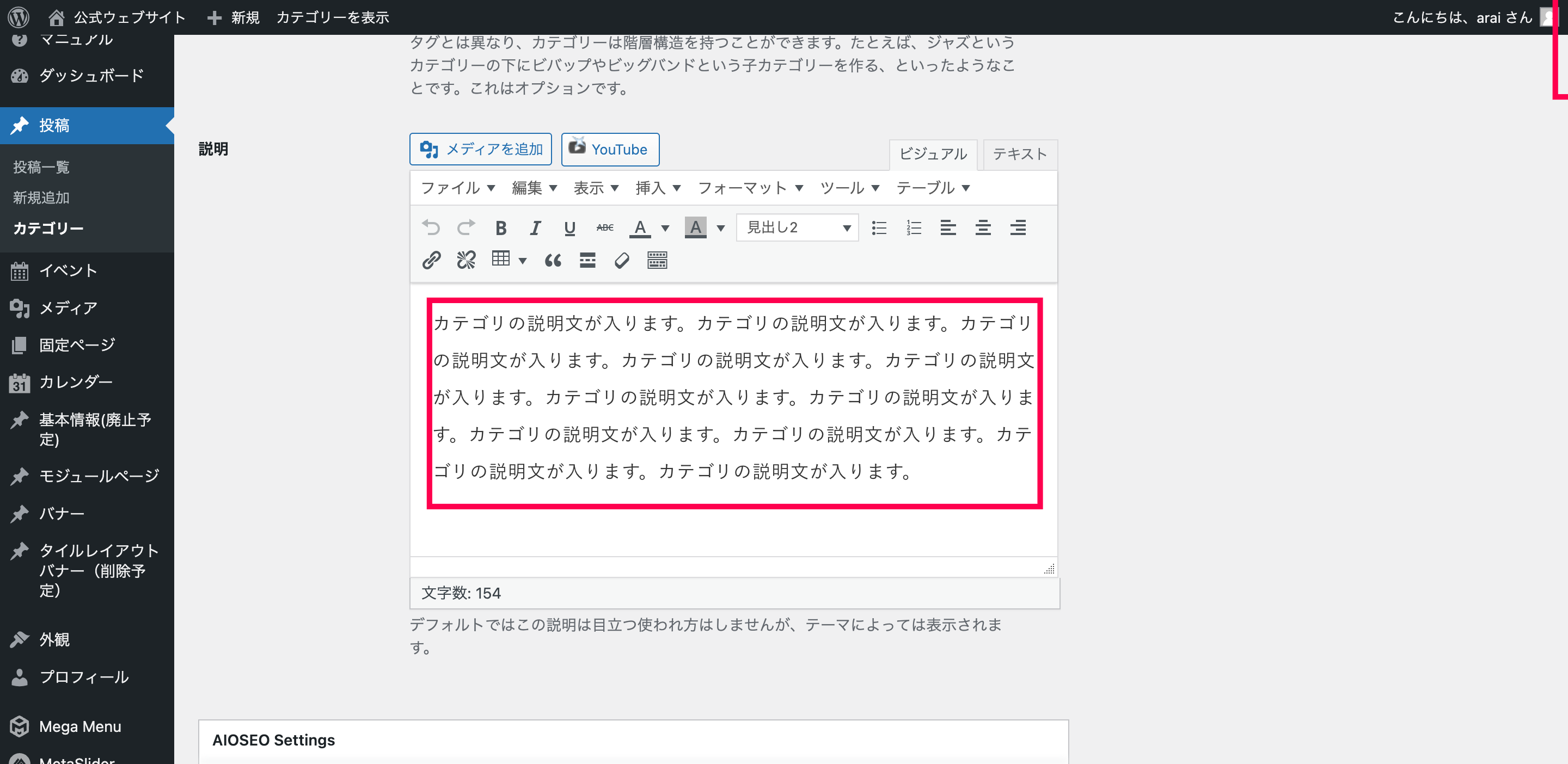Toggle center text alignment
Viewport: 1568px width, 764px height.
pyautogui.click(x=982, y=227)
